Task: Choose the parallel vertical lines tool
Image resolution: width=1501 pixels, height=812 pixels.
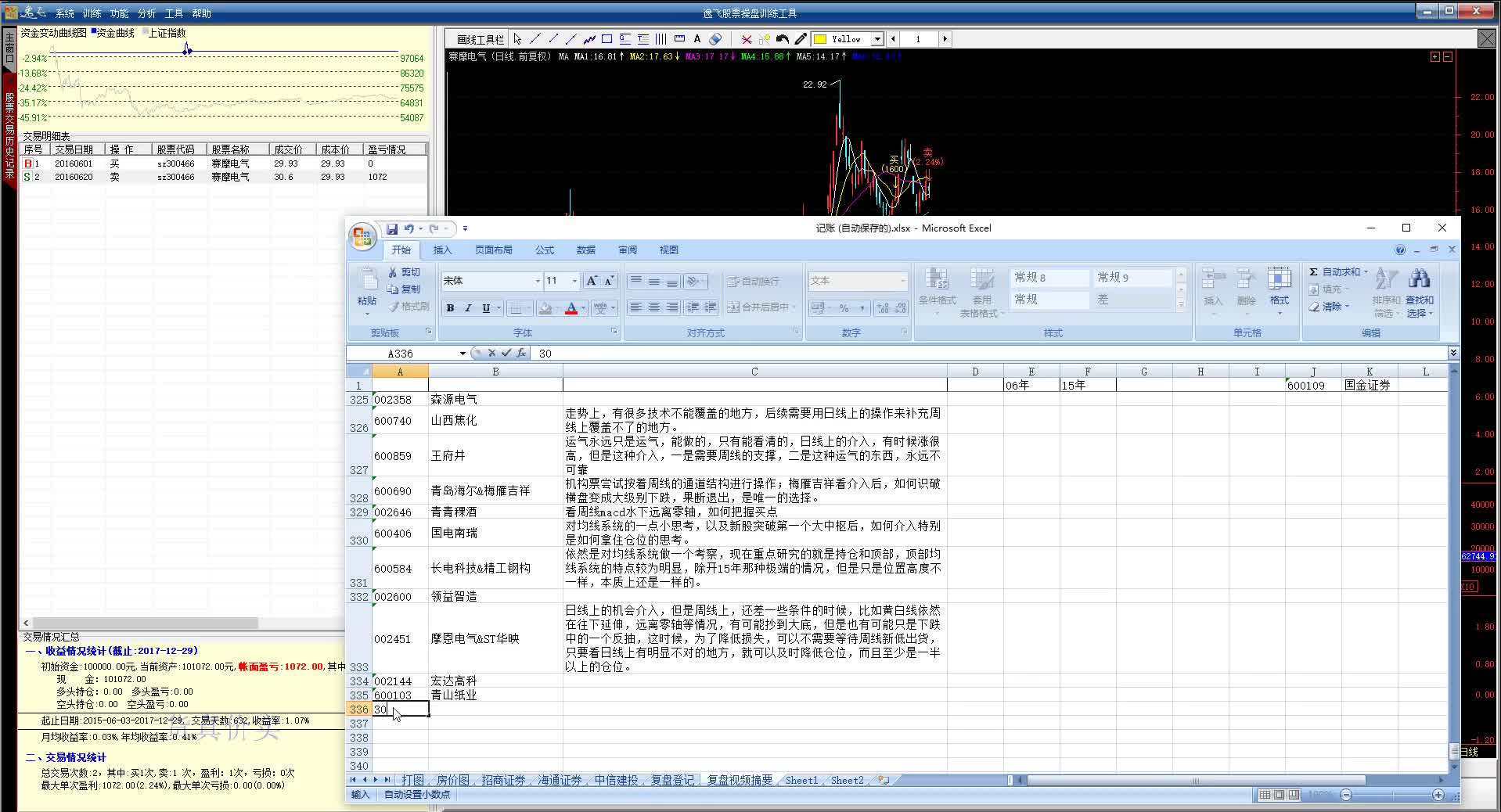Action: point(661,39)
